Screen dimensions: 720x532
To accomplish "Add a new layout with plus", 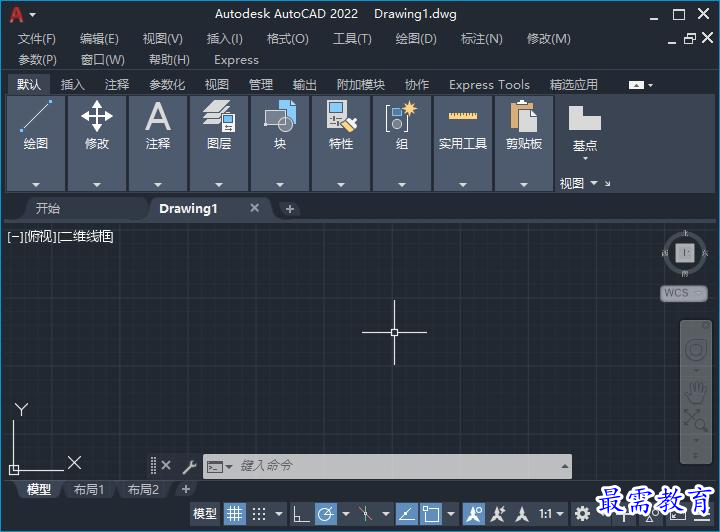I will [186, 489].
